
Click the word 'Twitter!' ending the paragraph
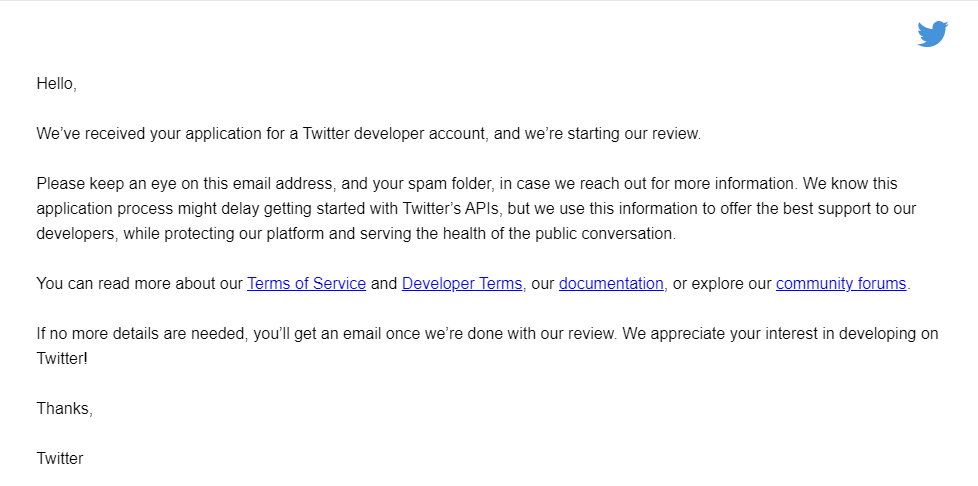tap(62, 358)
